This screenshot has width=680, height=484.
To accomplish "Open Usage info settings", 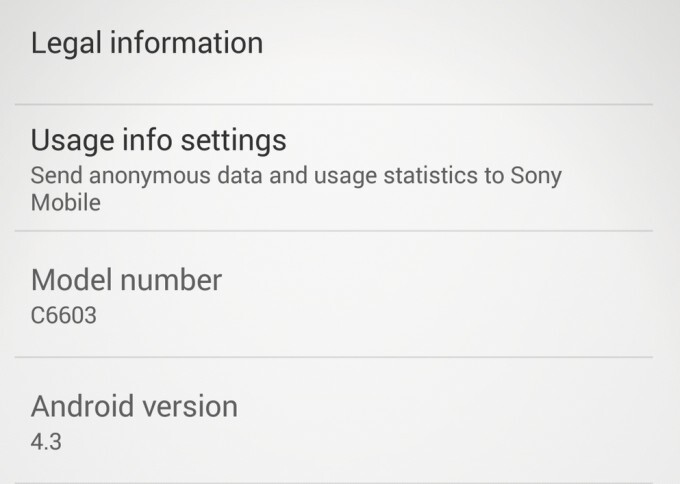I will tap(158, 139).
